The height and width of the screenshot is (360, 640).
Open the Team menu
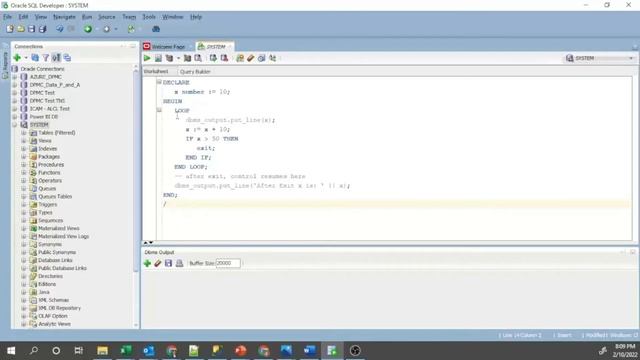click(x=129, y=17)
